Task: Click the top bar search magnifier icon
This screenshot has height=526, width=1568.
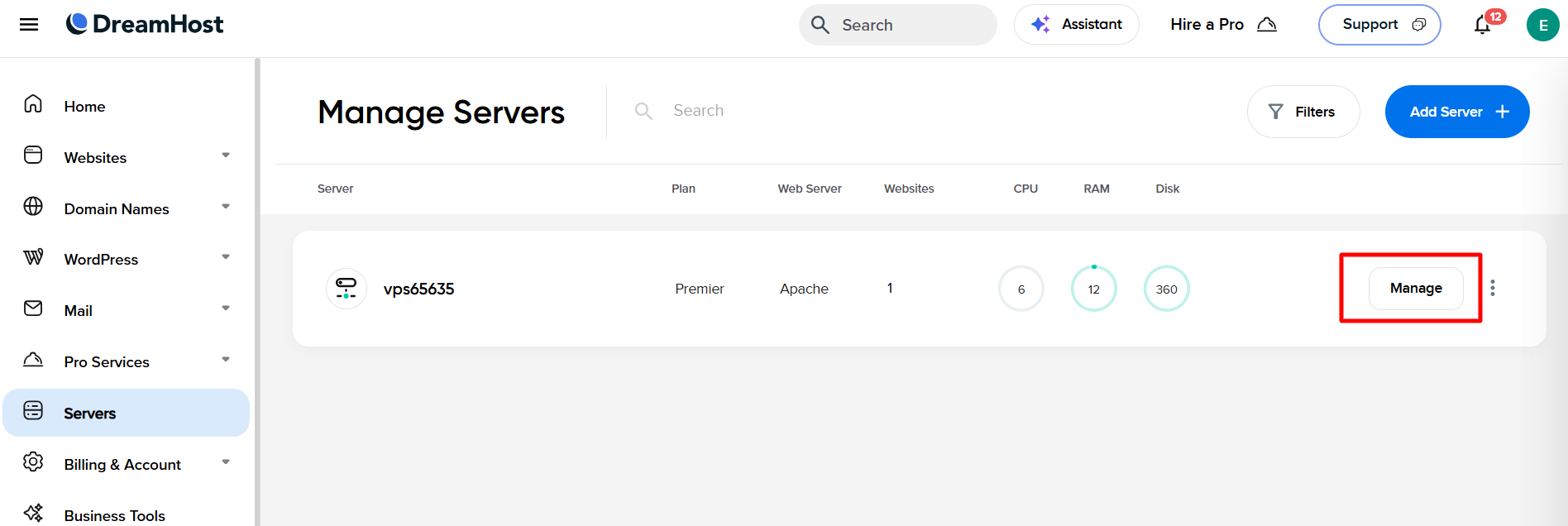Action: pyautogui.click(x=820, y=25)
